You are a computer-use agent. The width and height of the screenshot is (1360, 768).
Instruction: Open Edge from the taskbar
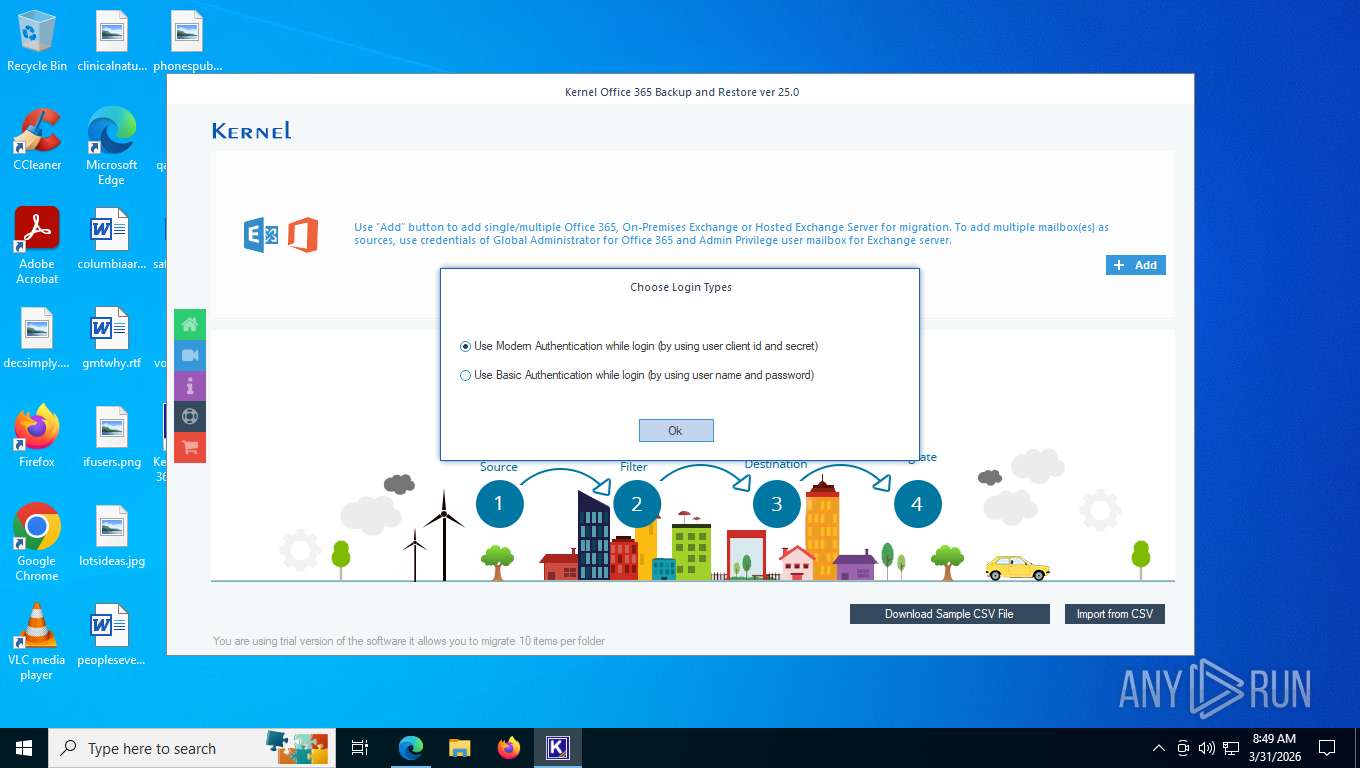410,748
